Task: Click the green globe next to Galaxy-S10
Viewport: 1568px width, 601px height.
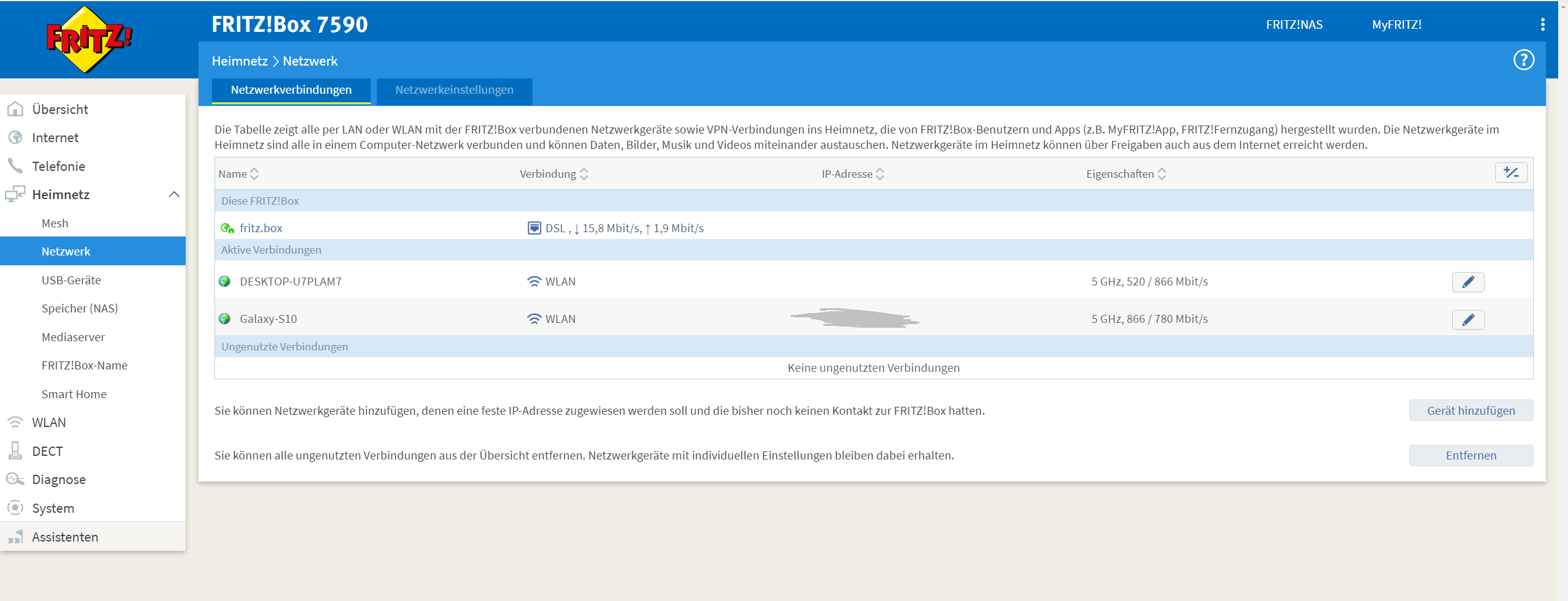Action: point(224,319)
